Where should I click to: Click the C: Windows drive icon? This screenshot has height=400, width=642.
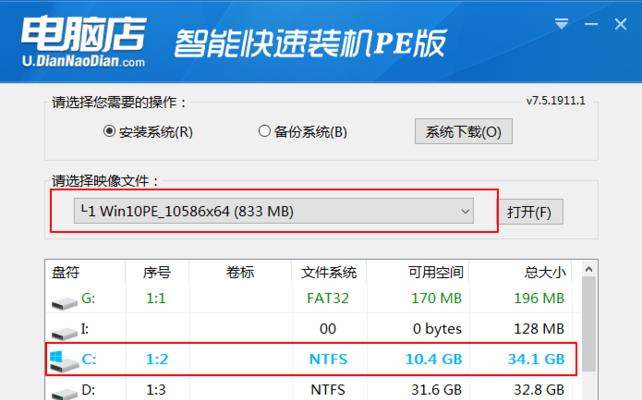point(63,361)
